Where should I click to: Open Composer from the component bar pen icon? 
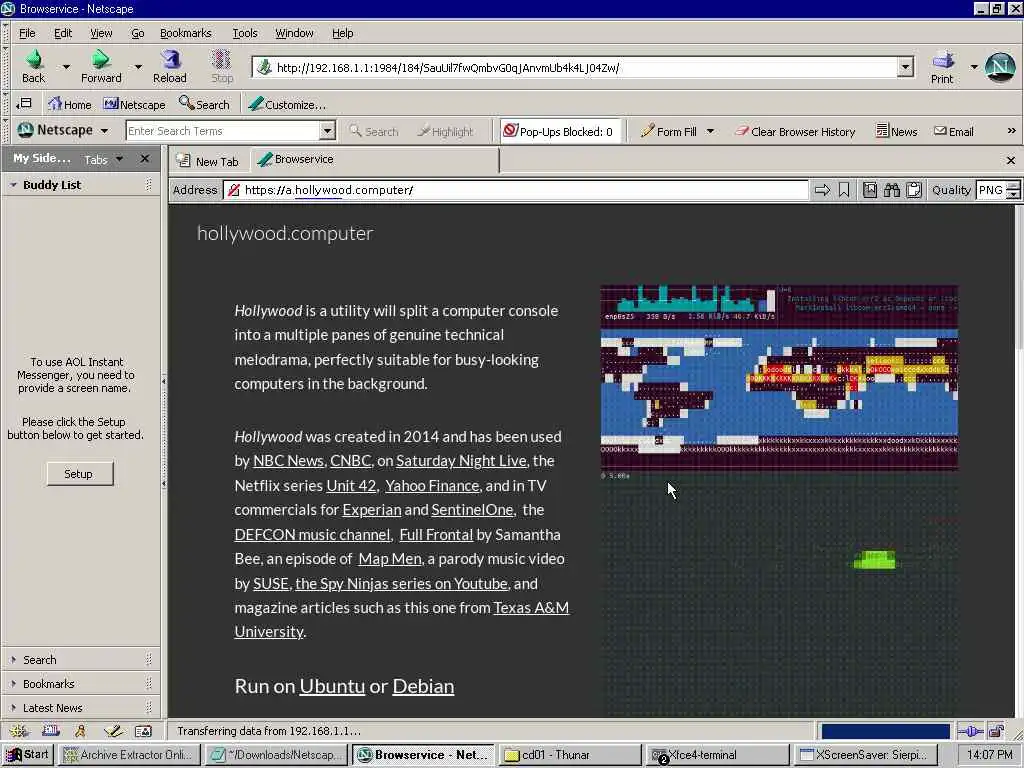click(112, 731)
